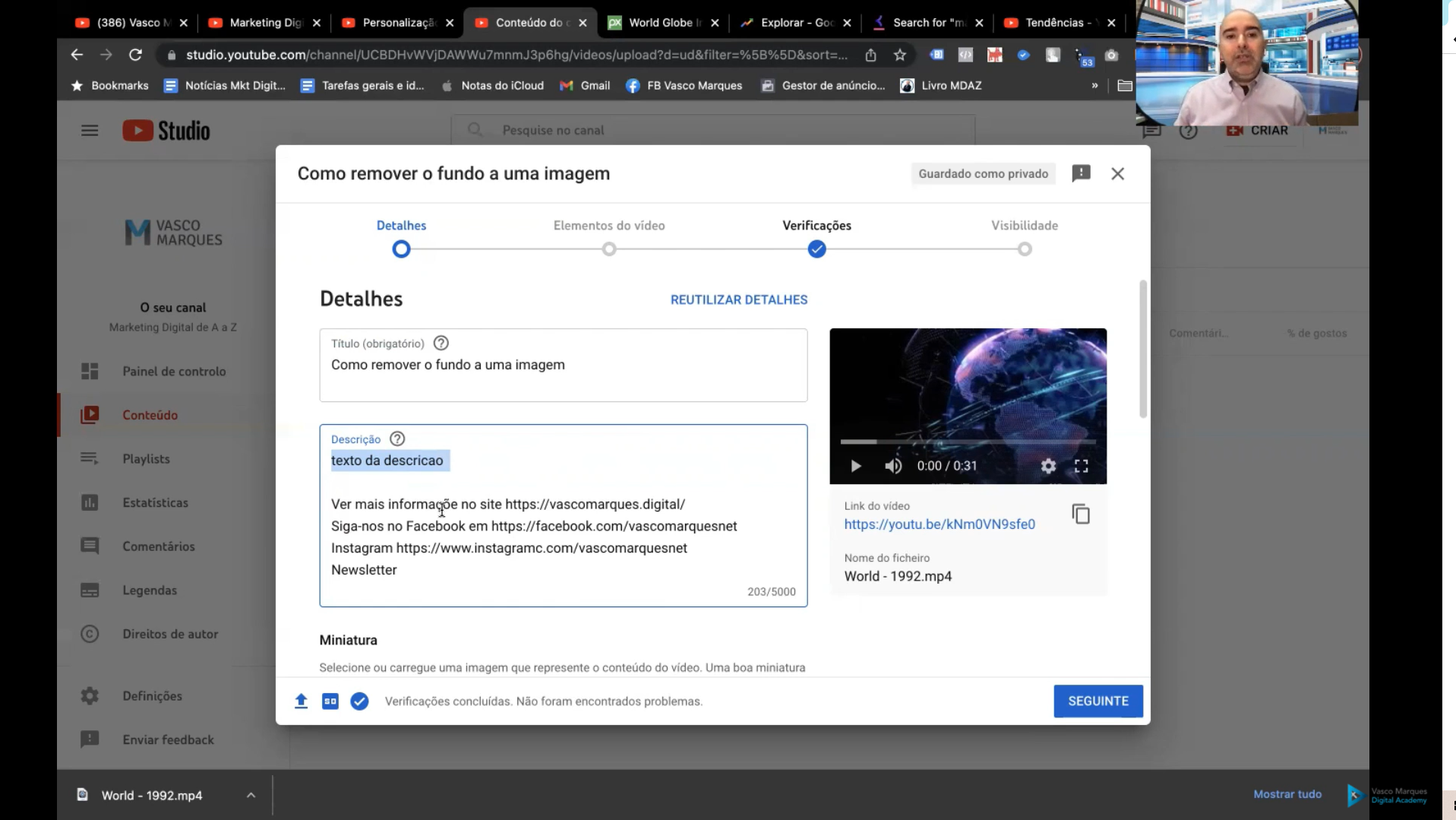This screenshot has width=1456, height=820.
Task: Click the send feedback icon in dialog header
Action: point(1081,173)
